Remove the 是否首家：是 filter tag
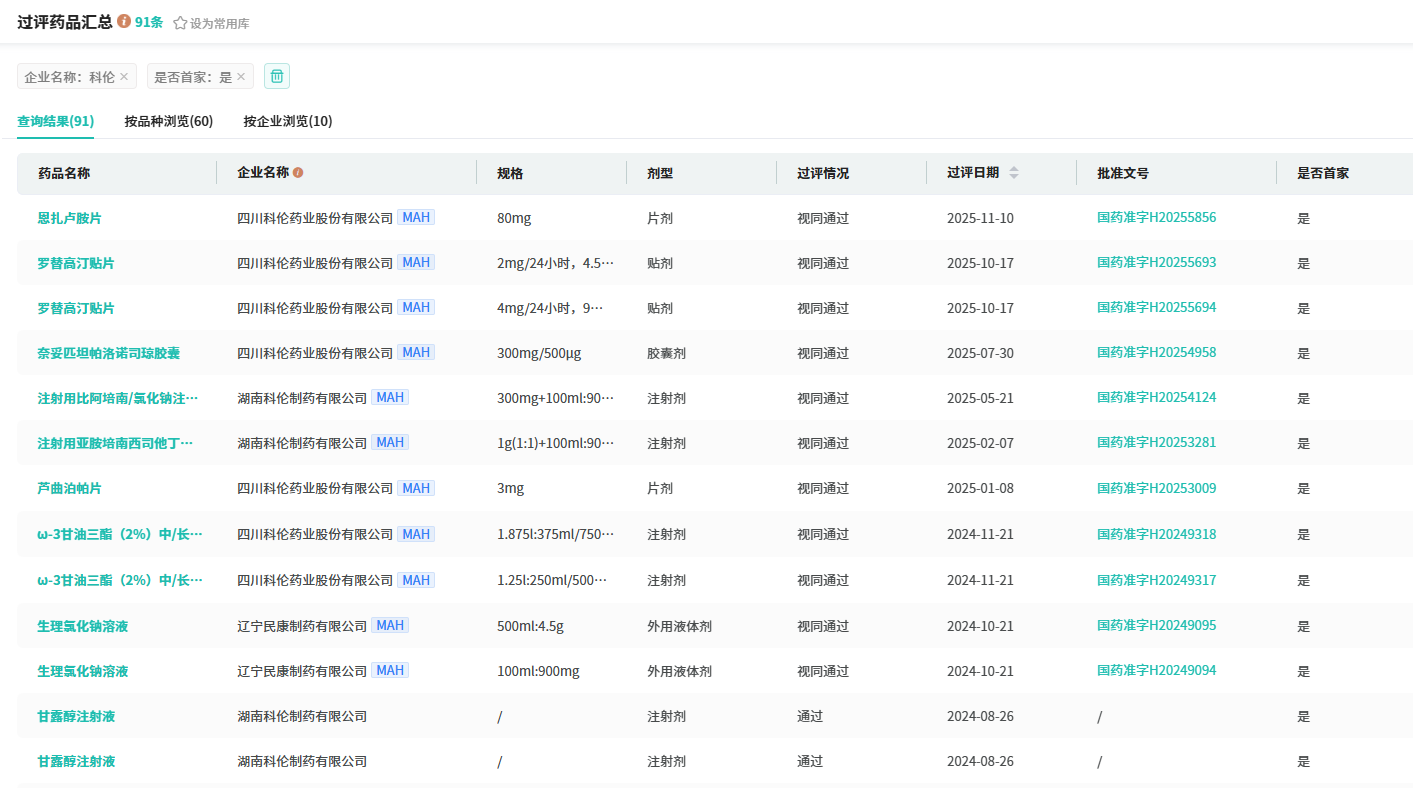Screen dimensions: 1413x788 pos(241,77)
